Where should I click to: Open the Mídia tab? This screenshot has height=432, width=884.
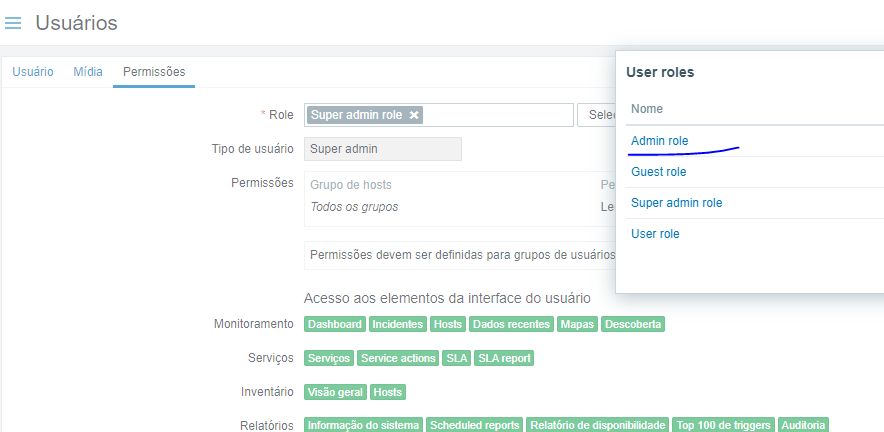88,72
